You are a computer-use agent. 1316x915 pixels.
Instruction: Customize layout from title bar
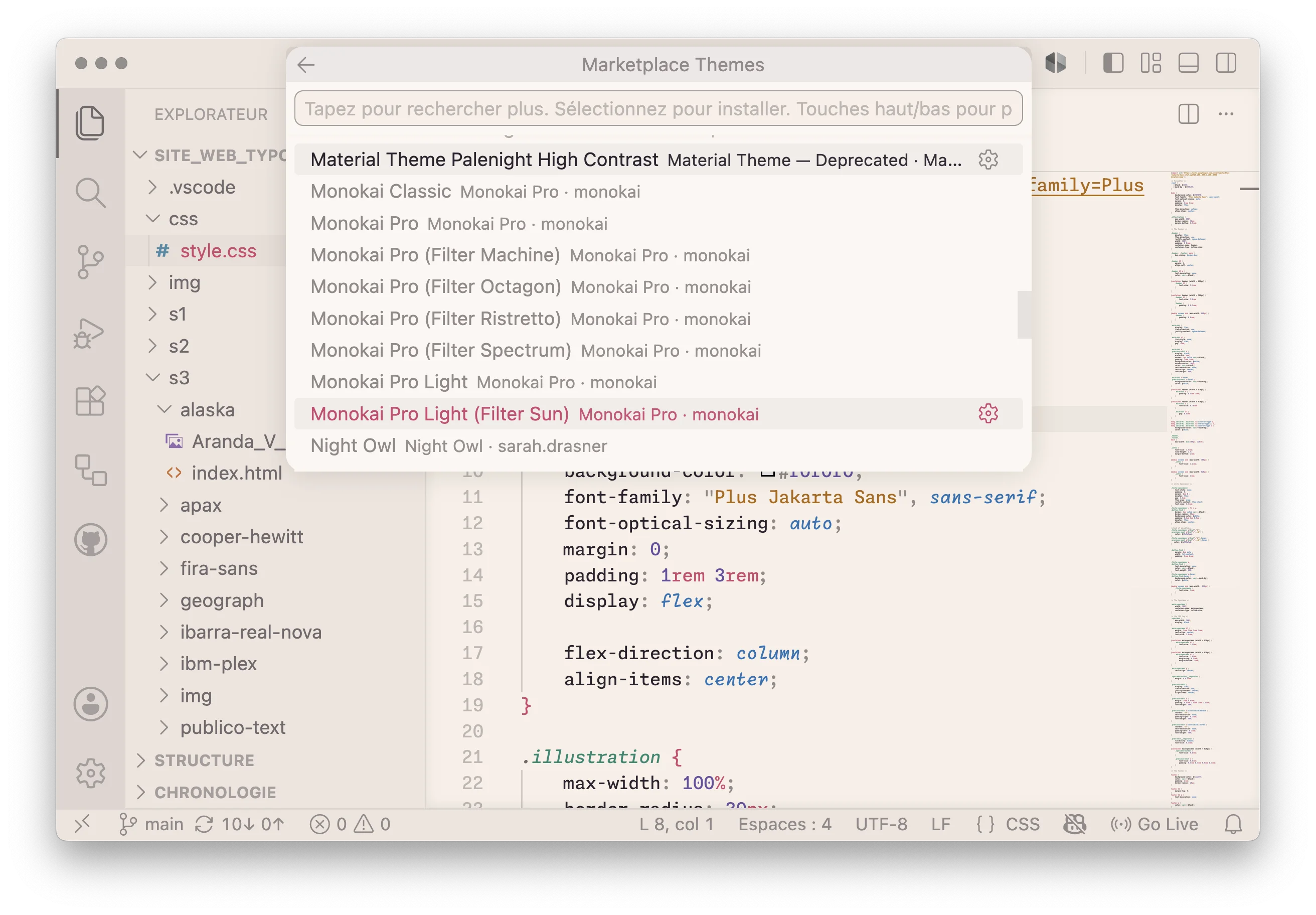(x=1151, y=63)
